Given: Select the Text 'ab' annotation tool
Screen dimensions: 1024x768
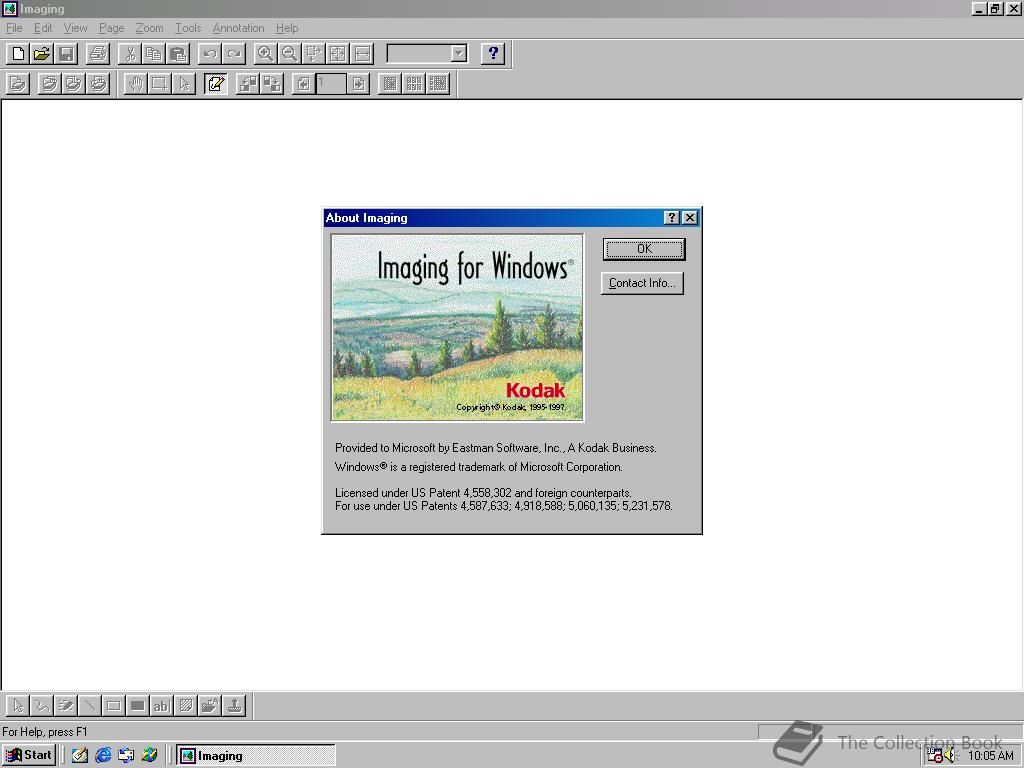Looking at the screenshot, I should [162, 706].
